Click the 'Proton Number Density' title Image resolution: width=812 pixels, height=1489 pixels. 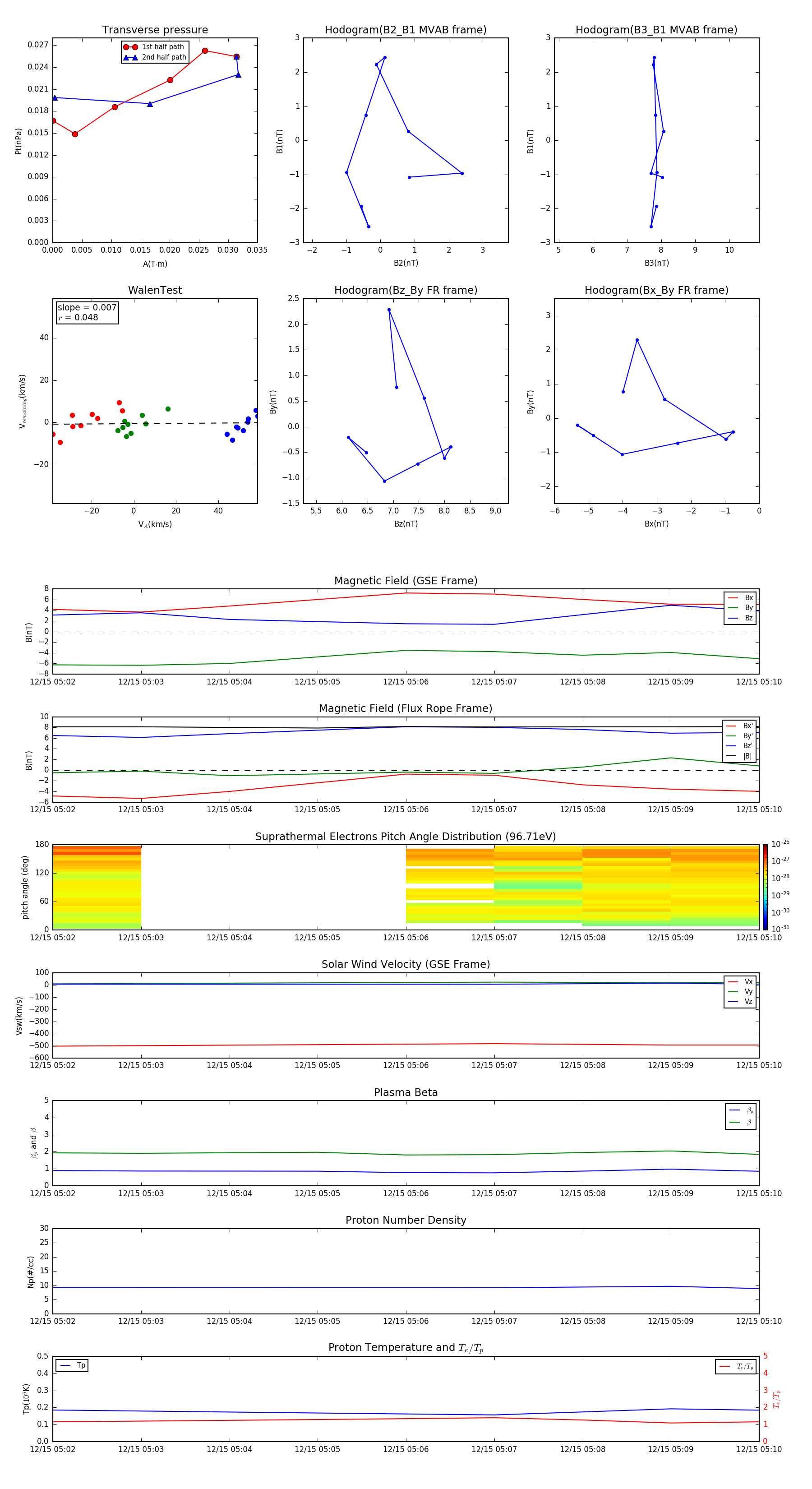click(405, 1220)
